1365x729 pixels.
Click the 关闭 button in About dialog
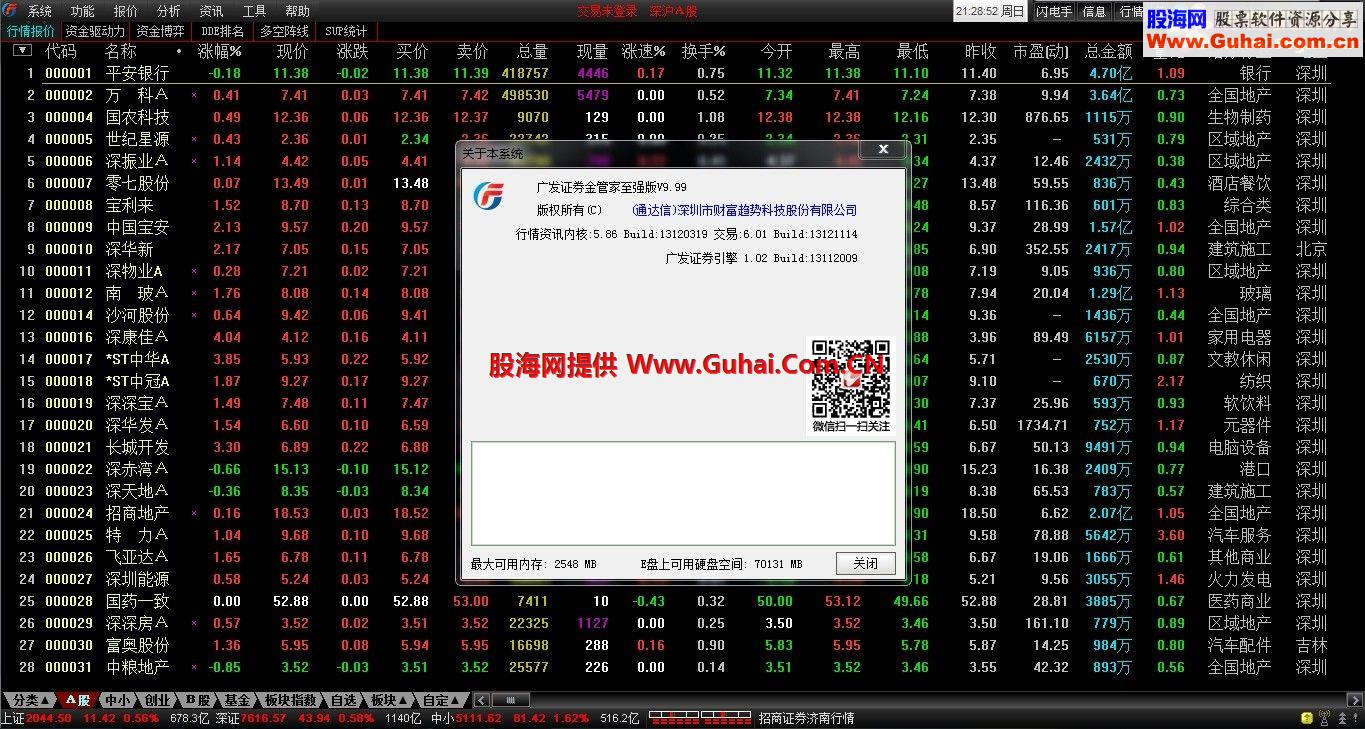coord(866,564)
